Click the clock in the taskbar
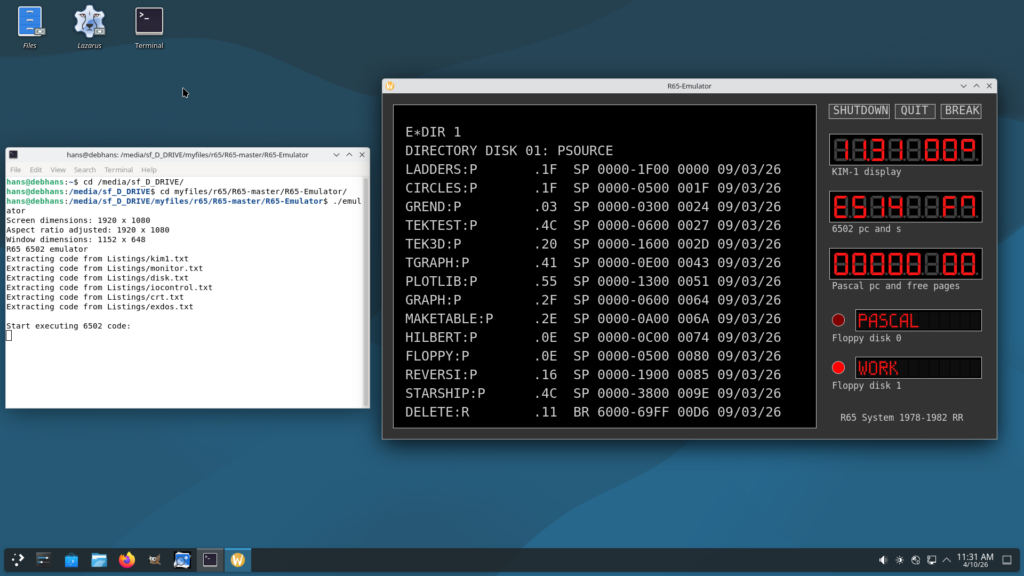 click(975, 560)
